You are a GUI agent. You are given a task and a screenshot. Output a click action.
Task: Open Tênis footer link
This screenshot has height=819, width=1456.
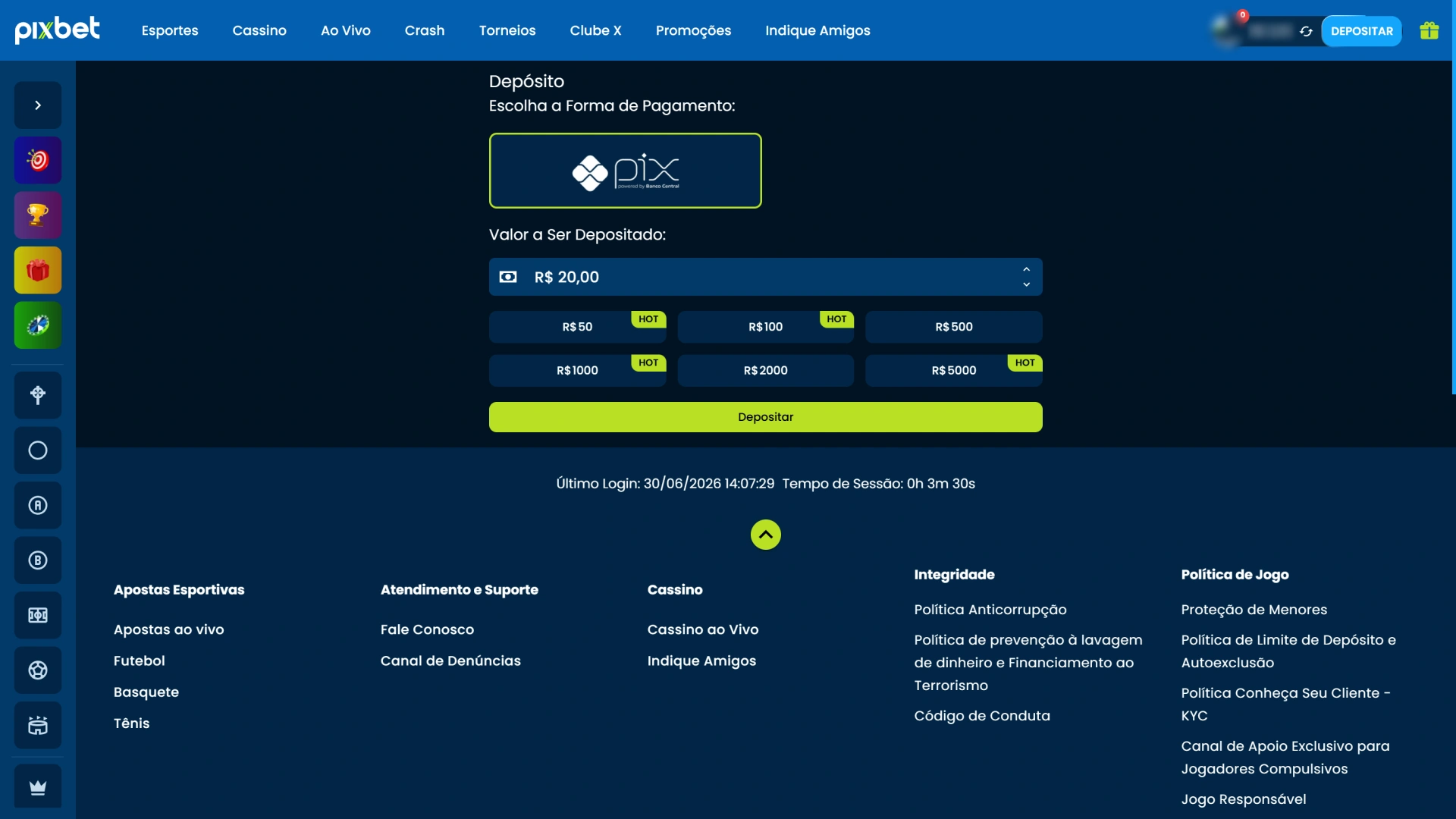[132, 723]
